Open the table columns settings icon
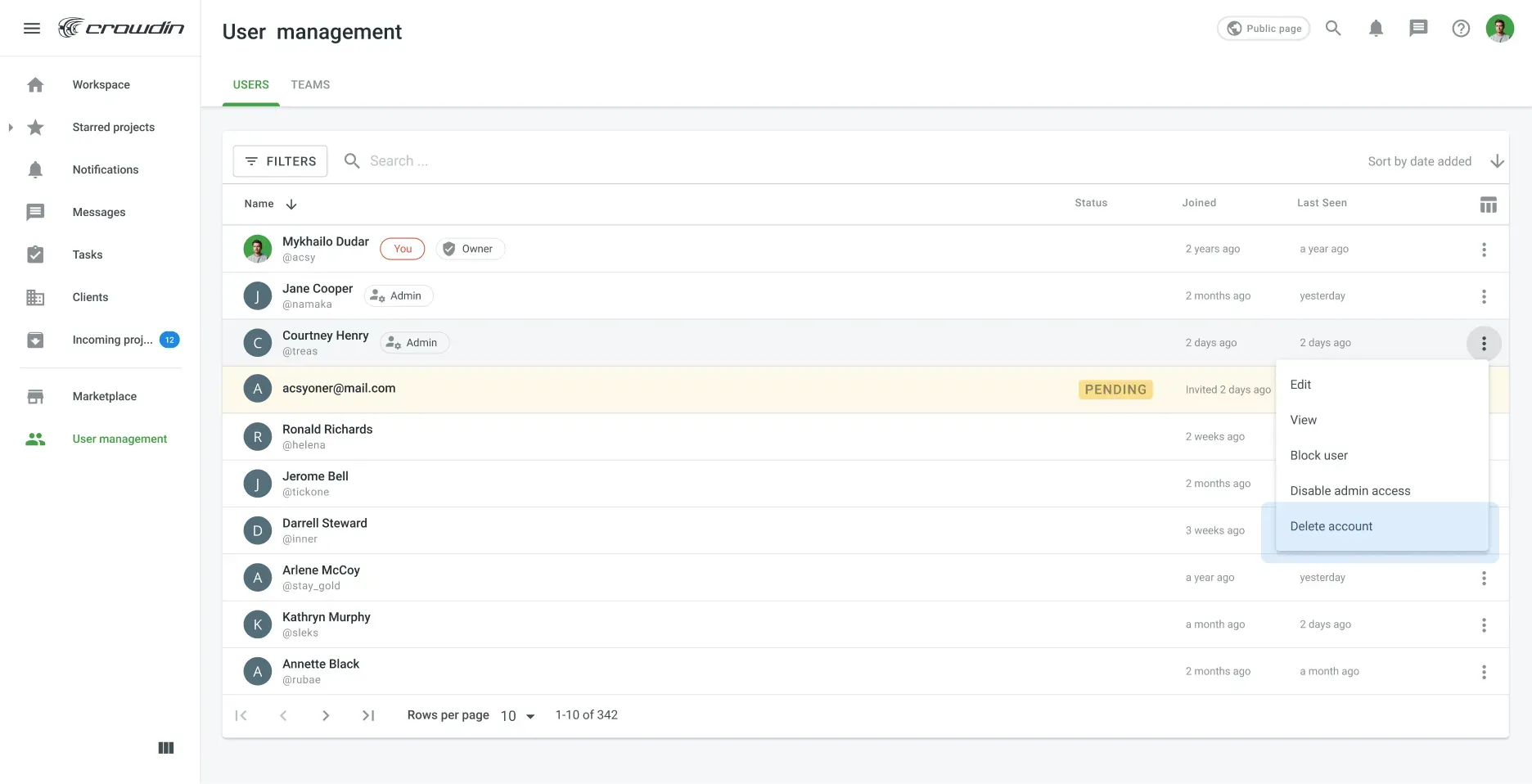Image resolution: width=1532 pixels, height=784 pixels. click(x=1488, y=205)
